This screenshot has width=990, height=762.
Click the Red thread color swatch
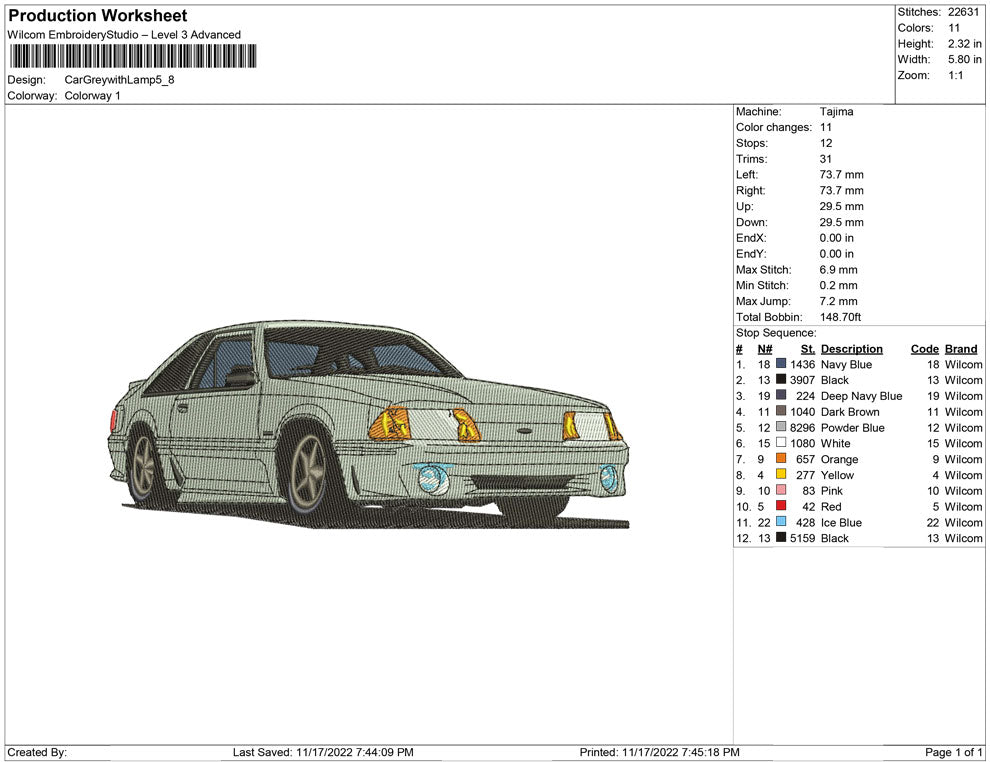coord(781,506)
